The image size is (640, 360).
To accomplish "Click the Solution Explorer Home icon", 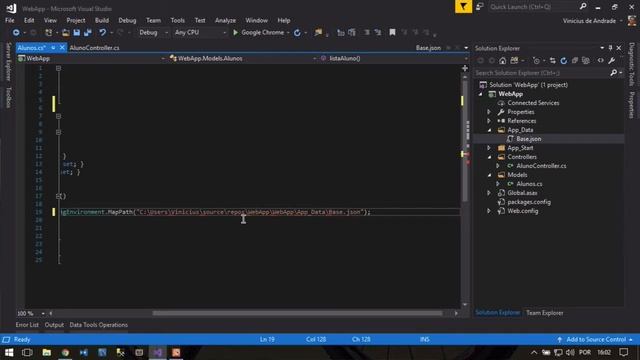I will click(x=502, y=60).
